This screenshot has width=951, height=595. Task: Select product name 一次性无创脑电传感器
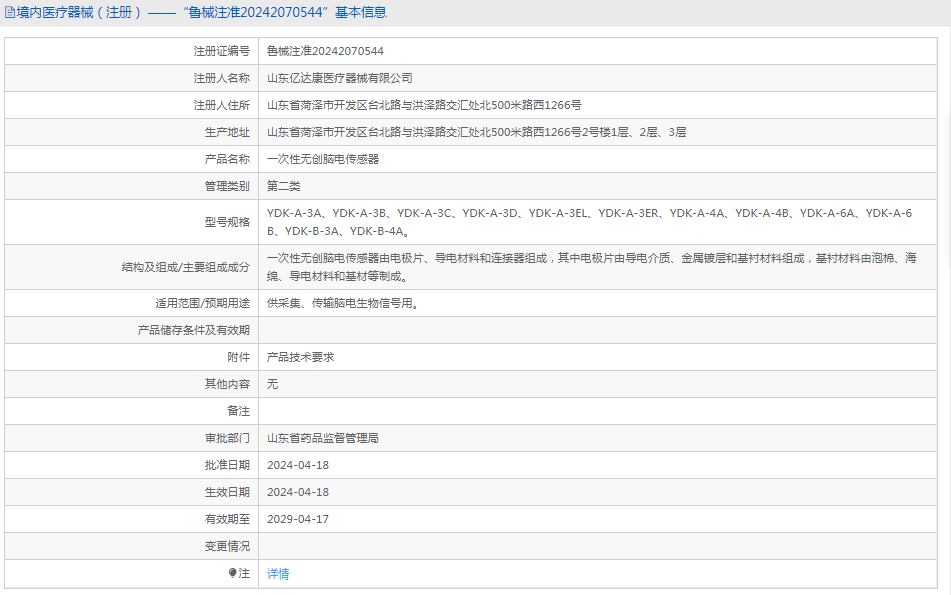pos(323,160)
